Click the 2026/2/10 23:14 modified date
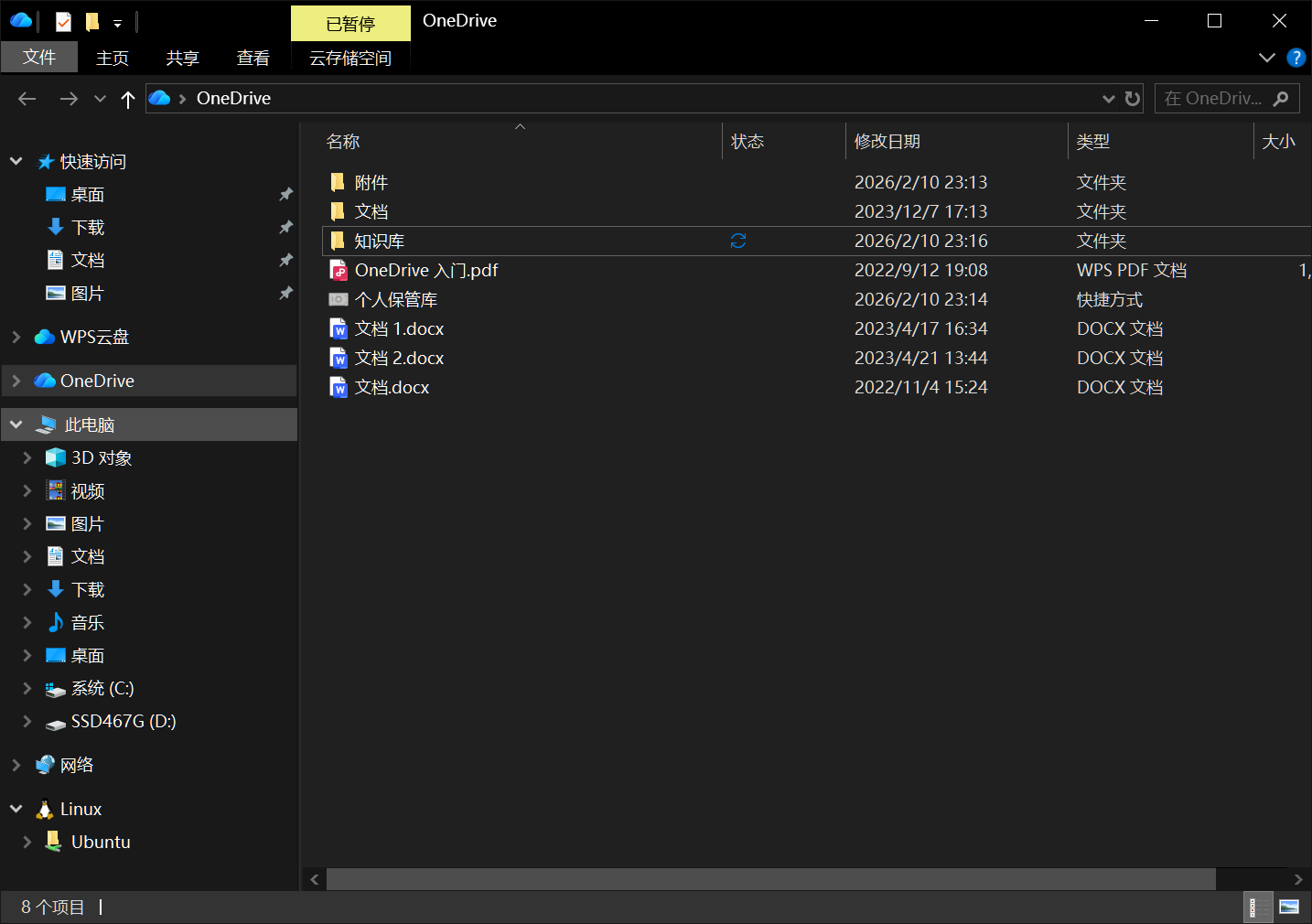This screenshot has width=1312, height=924. 921,299
